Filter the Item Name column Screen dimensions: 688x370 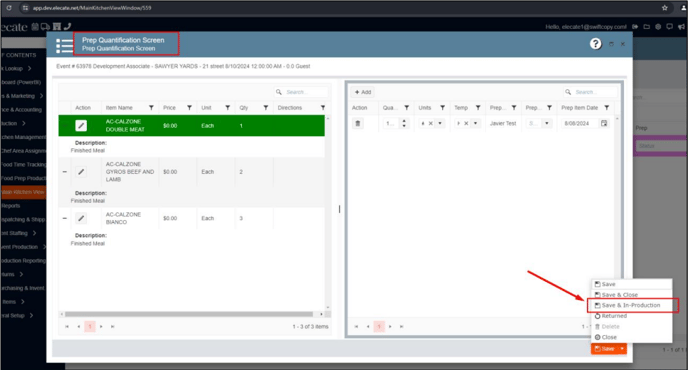[x=151, y=108]
